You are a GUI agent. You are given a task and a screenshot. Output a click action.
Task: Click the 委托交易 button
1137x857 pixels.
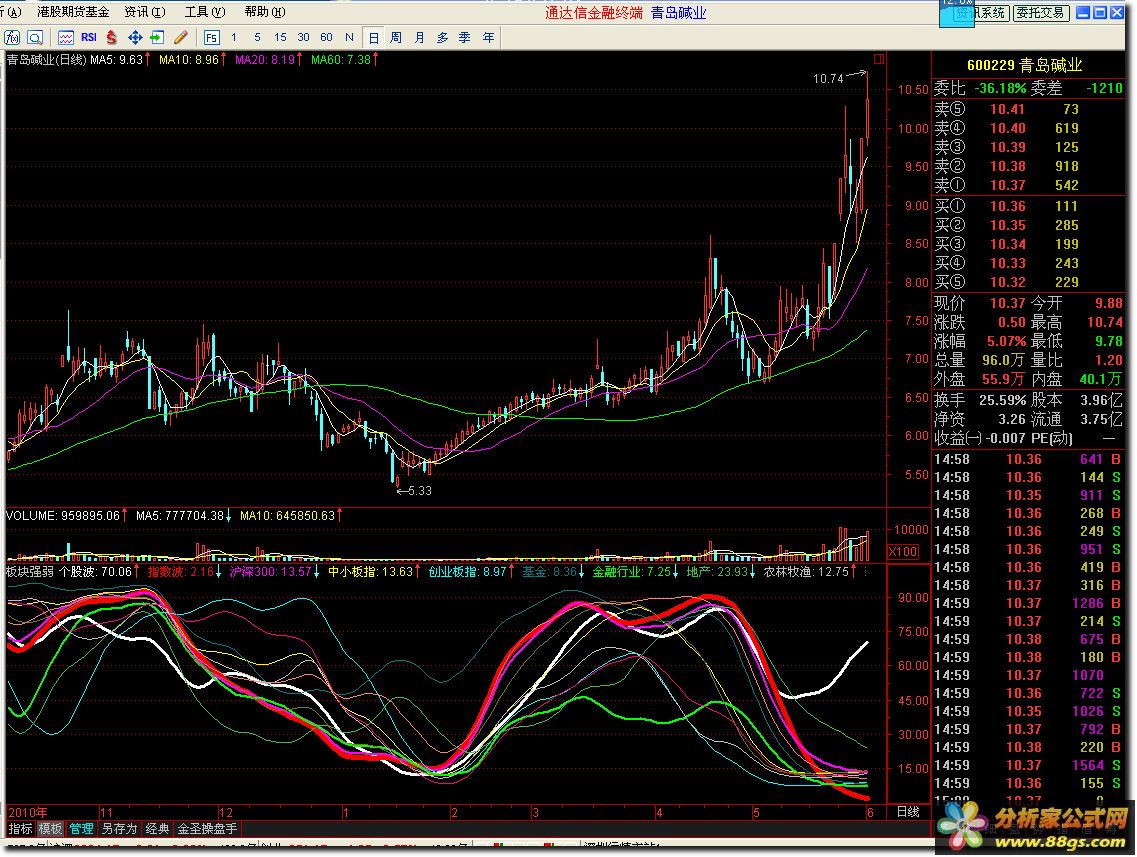[1041, 12]
